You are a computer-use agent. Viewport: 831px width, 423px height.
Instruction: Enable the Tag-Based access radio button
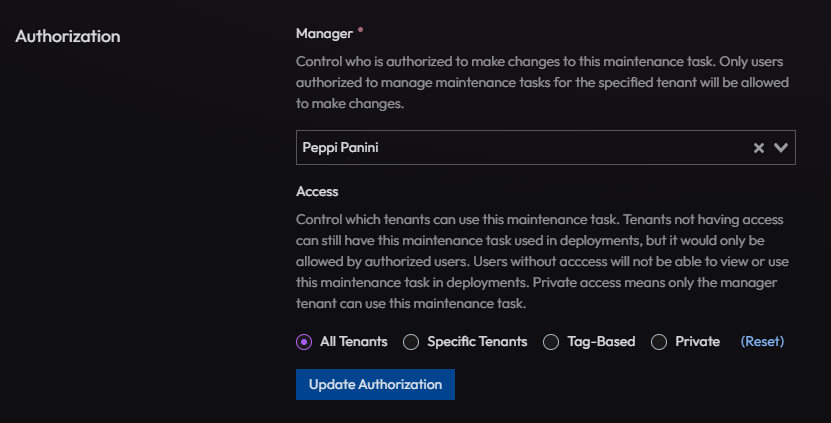551,342
